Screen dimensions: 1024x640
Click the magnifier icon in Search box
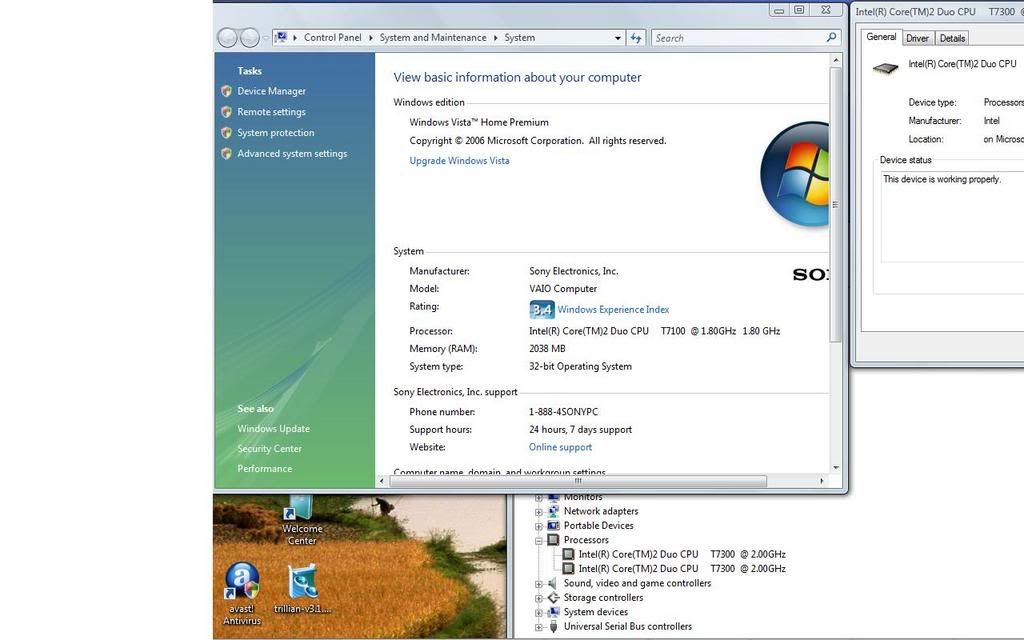click(831, 37)
